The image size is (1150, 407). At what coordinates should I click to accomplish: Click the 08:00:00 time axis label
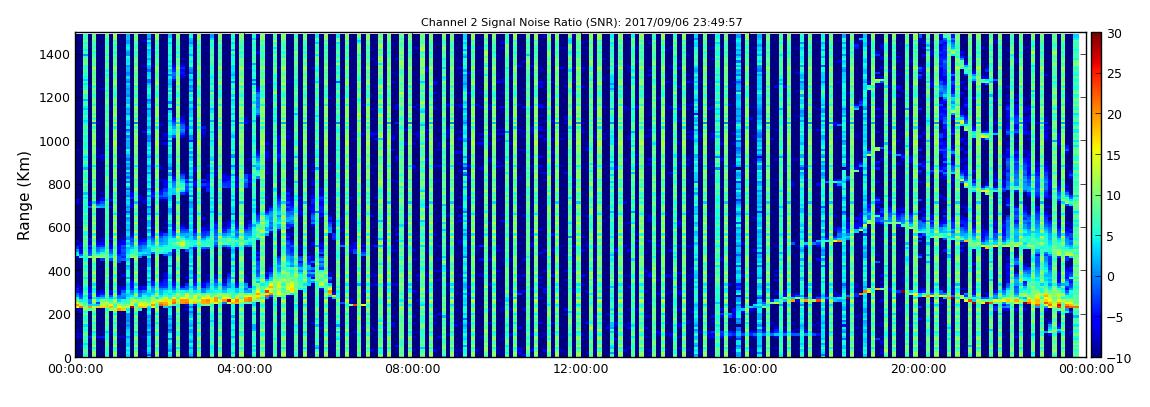(413, 369)
